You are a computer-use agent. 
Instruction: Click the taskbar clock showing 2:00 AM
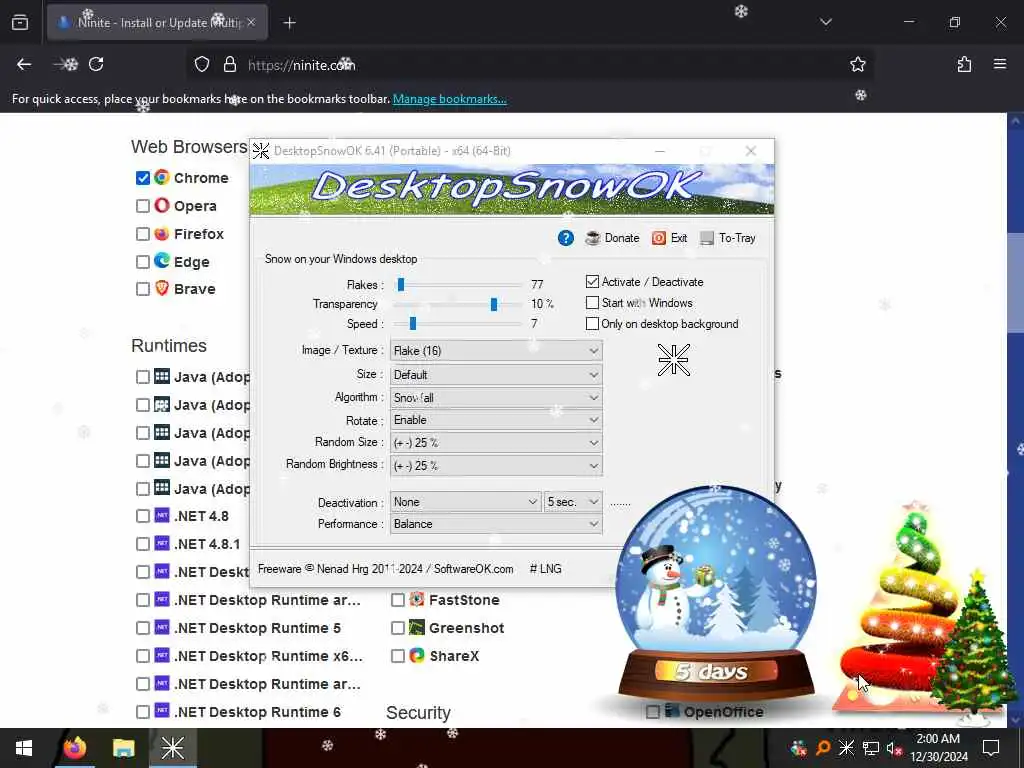(x=938, y=748)
